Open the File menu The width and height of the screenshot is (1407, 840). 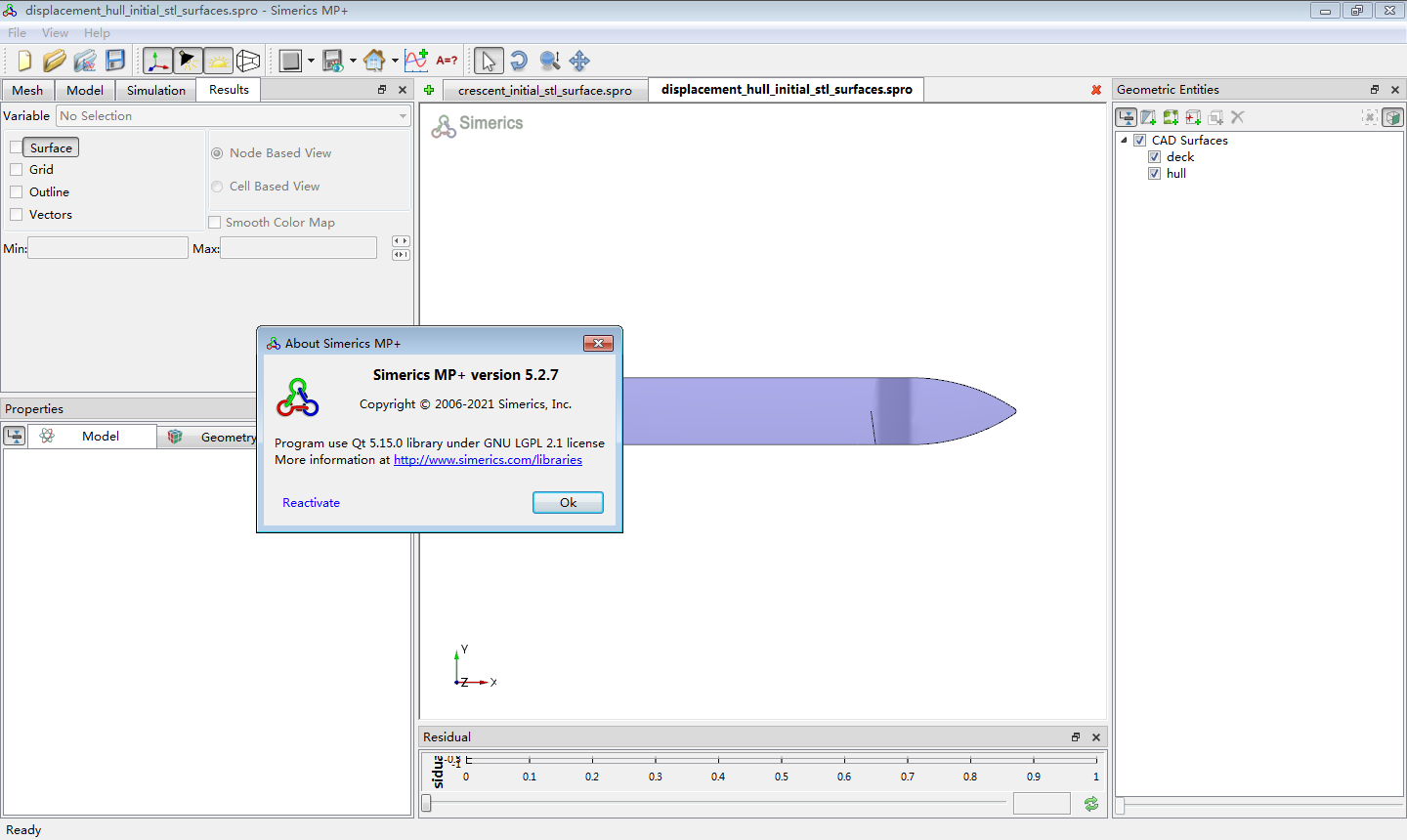(17, 33)
